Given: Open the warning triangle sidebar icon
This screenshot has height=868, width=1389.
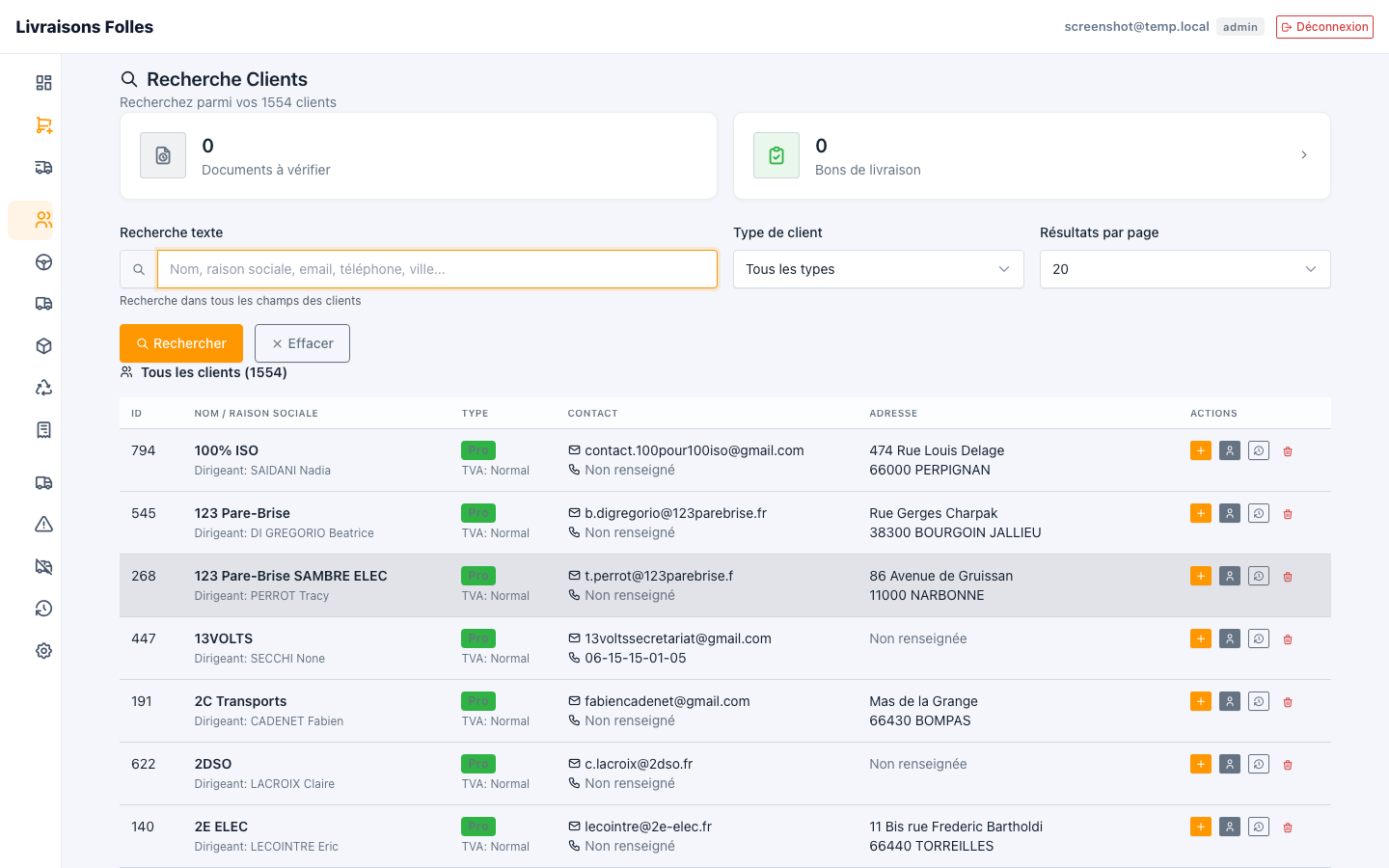Looking at the screenshot, I should click(43, 525).
